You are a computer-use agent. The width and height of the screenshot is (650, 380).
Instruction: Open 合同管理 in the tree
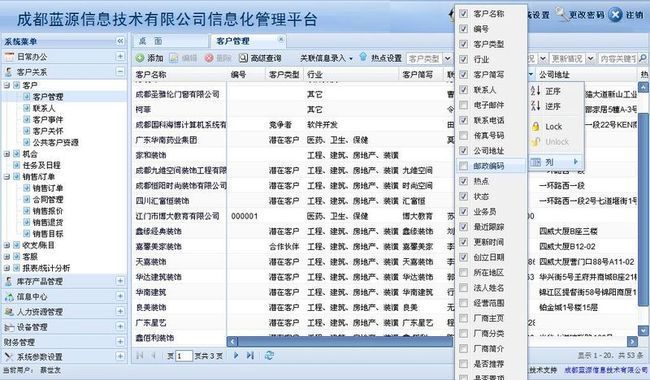click(48, 200)
